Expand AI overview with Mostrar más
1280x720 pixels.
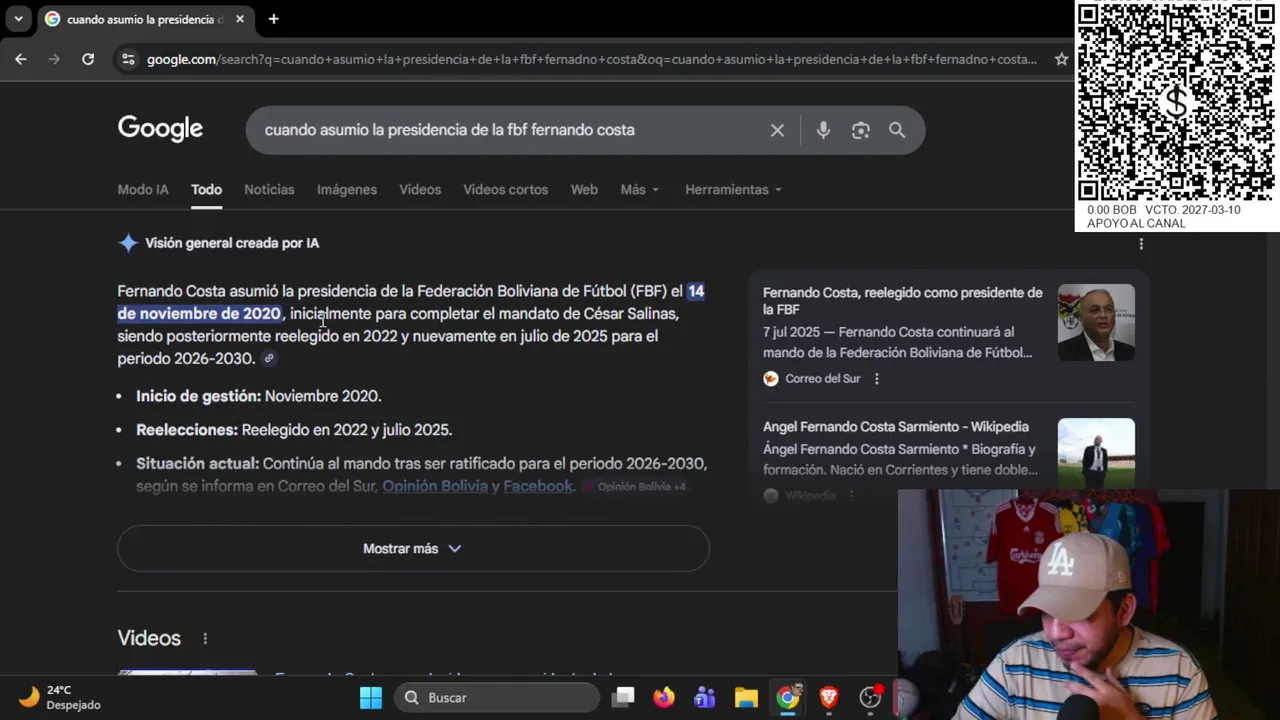click(413, 548)
